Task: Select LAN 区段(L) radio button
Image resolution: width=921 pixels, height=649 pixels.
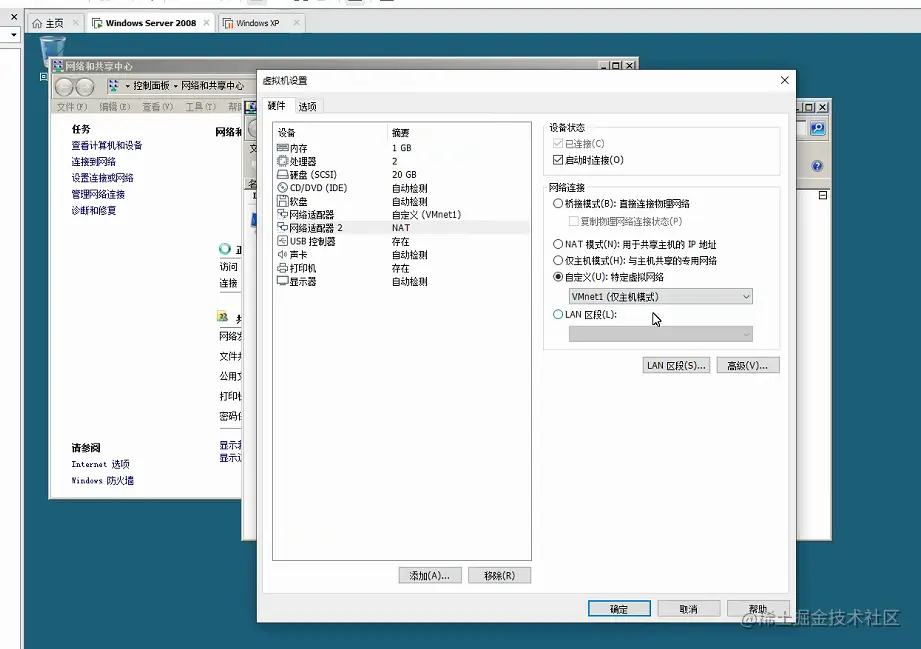Action: point(558,314)
